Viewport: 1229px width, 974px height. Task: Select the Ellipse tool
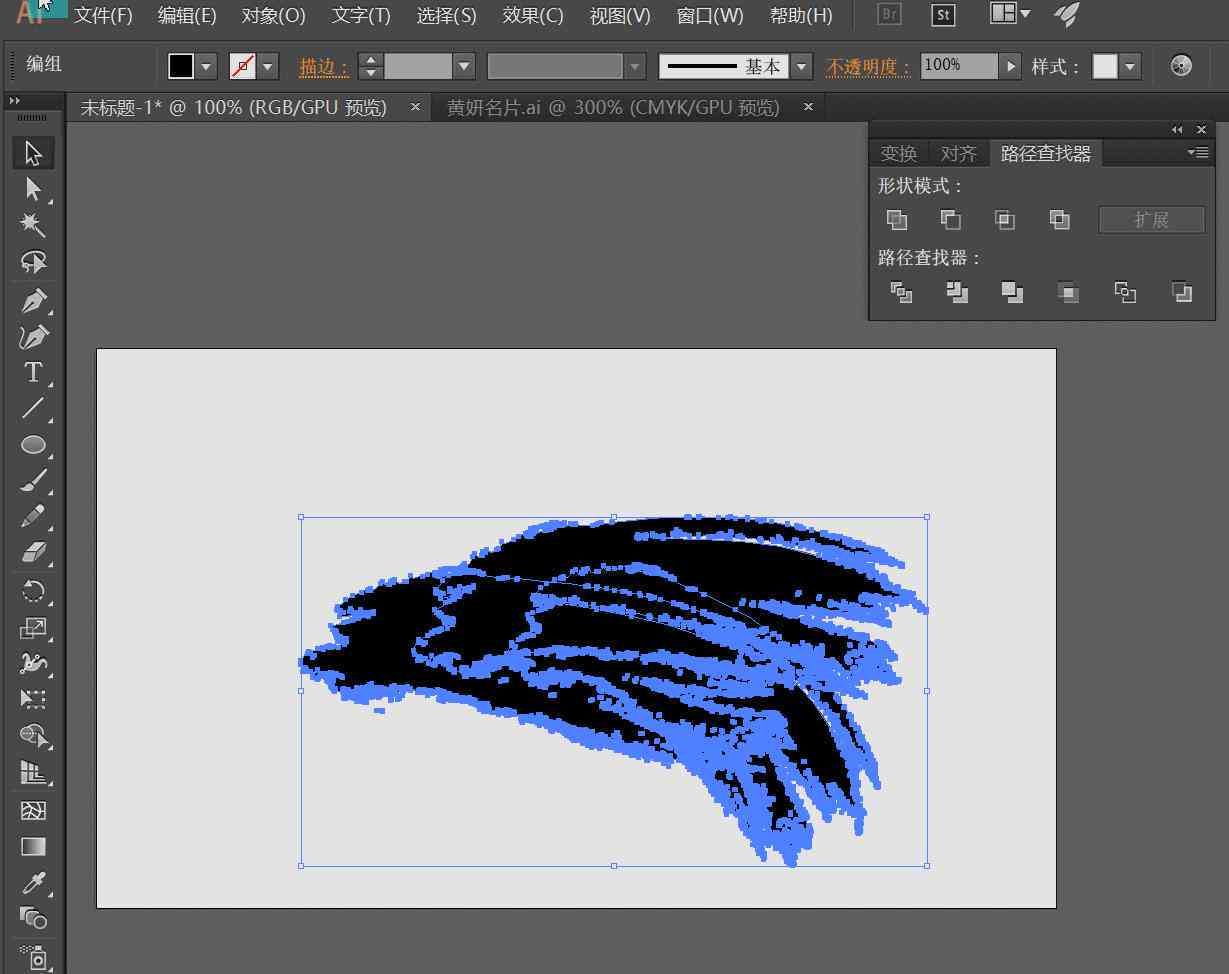coord(33,445)
